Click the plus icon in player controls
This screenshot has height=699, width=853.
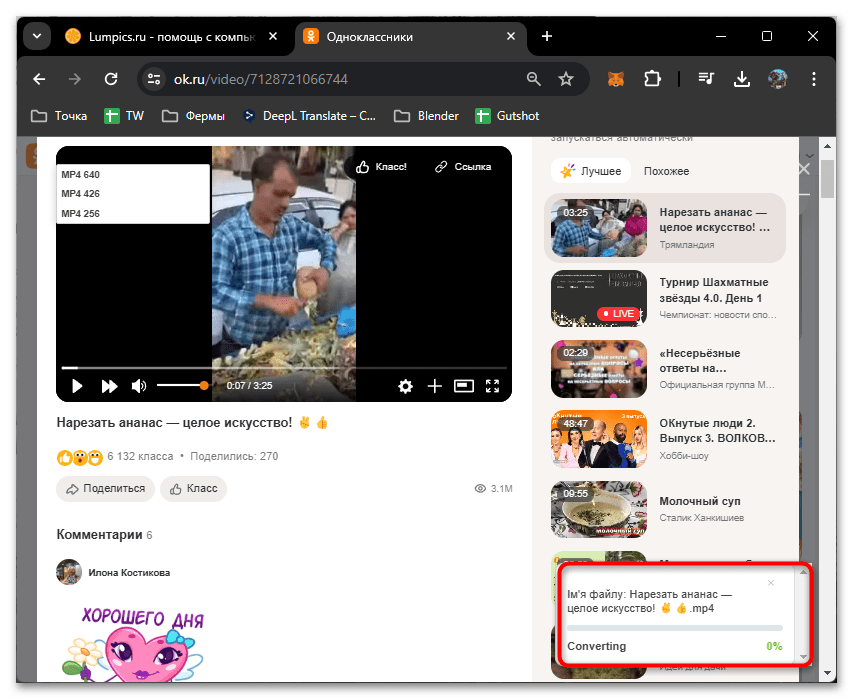[434, 385]
